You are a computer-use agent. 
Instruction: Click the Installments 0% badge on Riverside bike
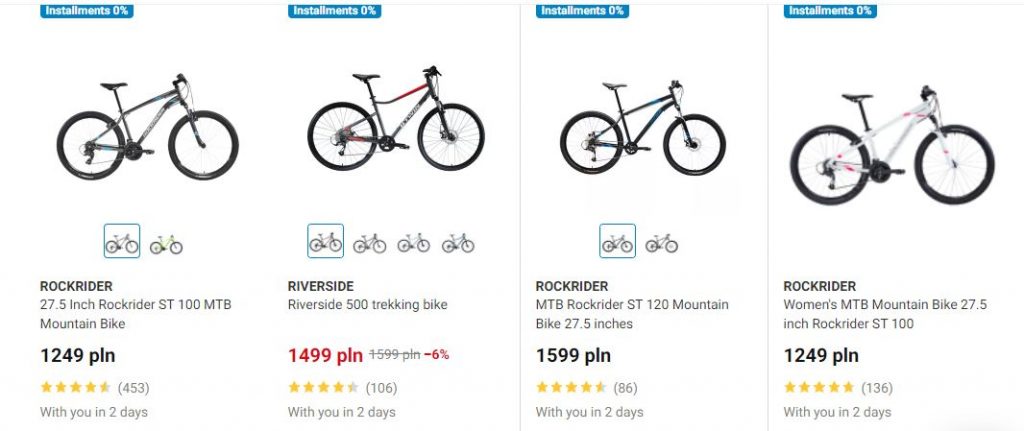tap(334, 10)
